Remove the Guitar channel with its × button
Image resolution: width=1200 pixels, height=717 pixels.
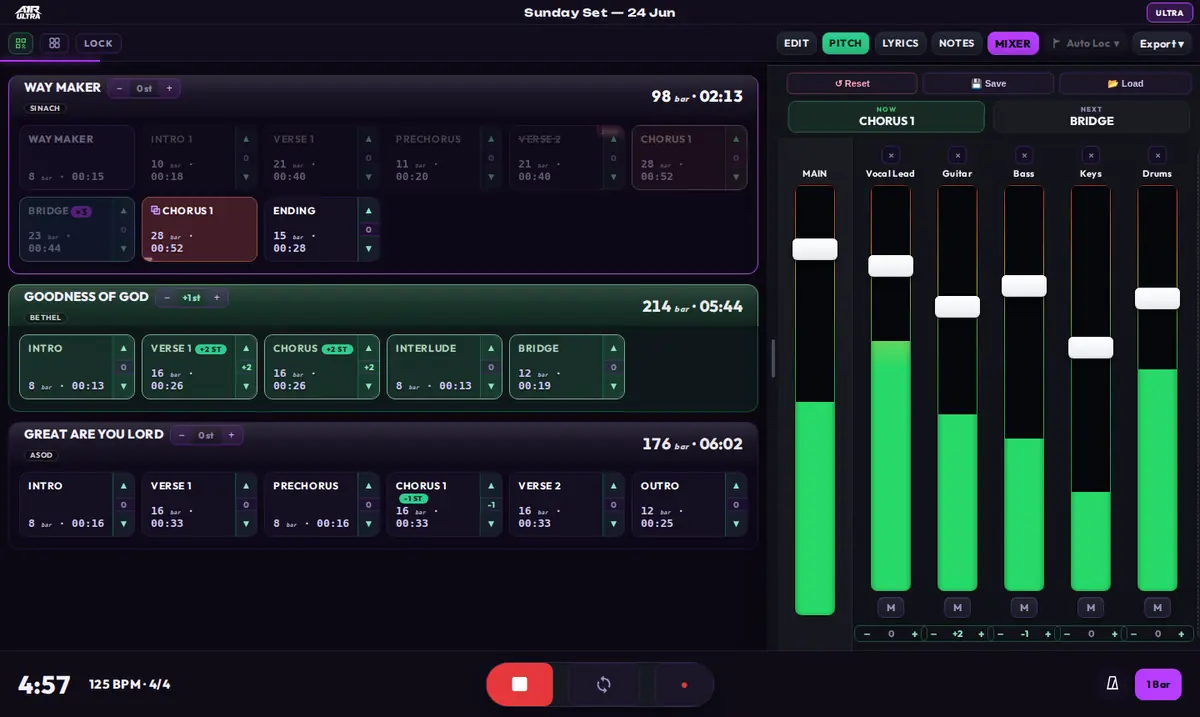point(957,155)
